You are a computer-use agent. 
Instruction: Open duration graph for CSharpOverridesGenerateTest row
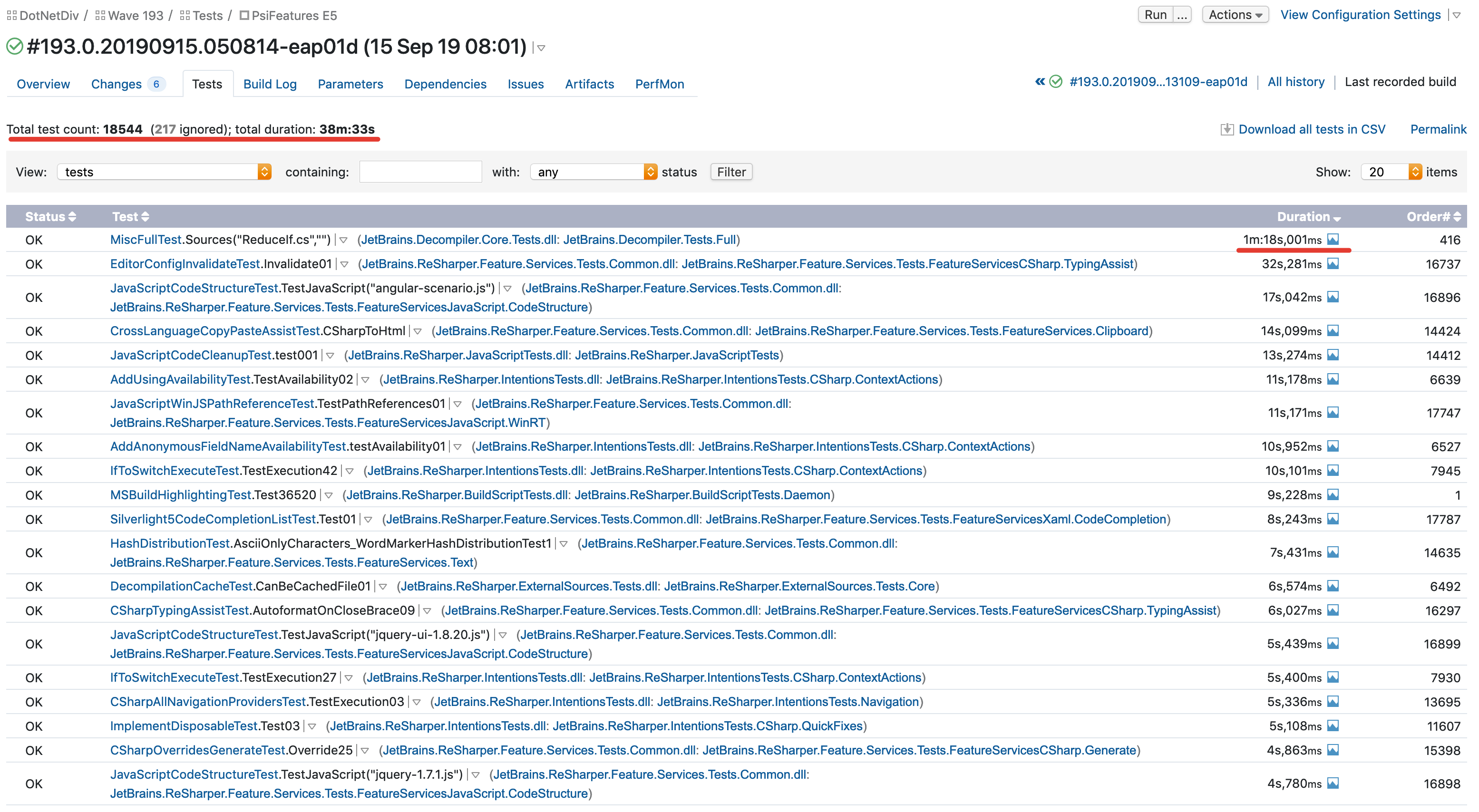[x=1333, y=749]
